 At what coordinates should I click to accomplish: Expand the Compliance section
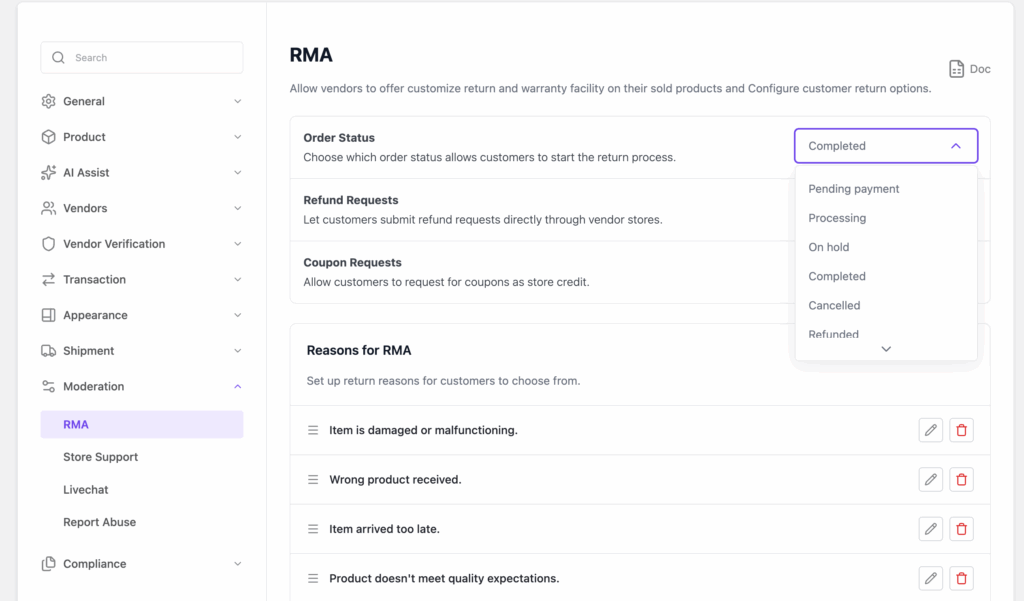(237, 563)
